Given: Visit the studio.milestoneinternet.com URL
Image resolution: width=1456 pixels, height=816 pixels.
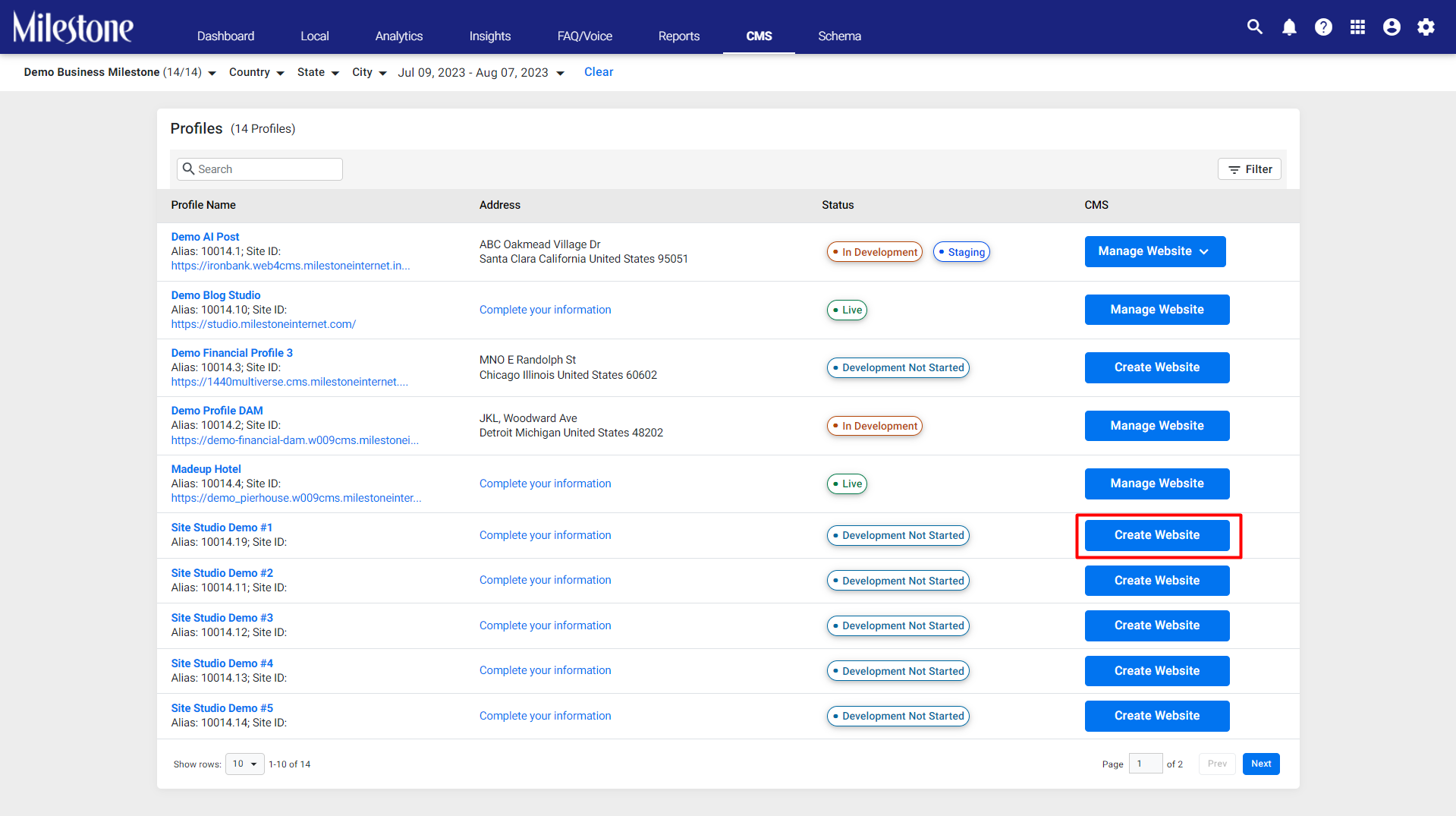Looking at the screenshot, I should coord(263,324).
